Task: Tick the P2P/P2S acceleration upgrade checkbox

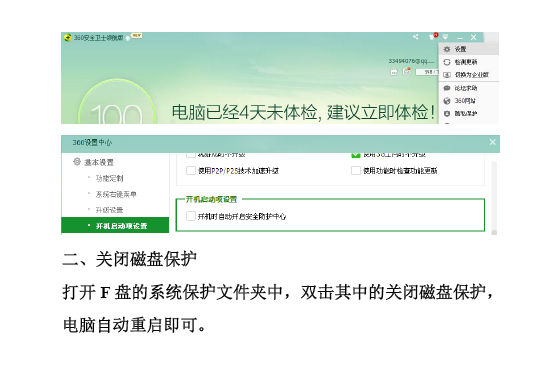Action: [191, 170]
